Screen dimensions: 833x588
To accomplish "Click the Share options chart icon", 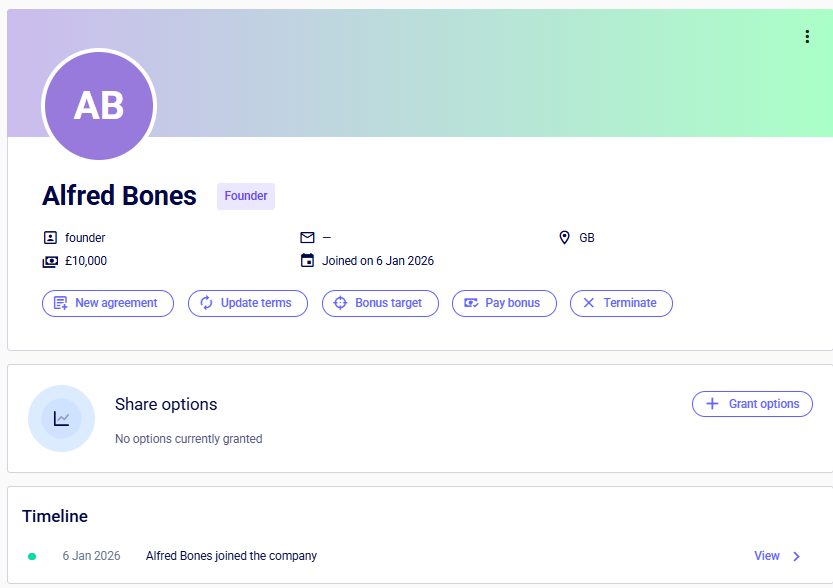I will click(62, 419).
